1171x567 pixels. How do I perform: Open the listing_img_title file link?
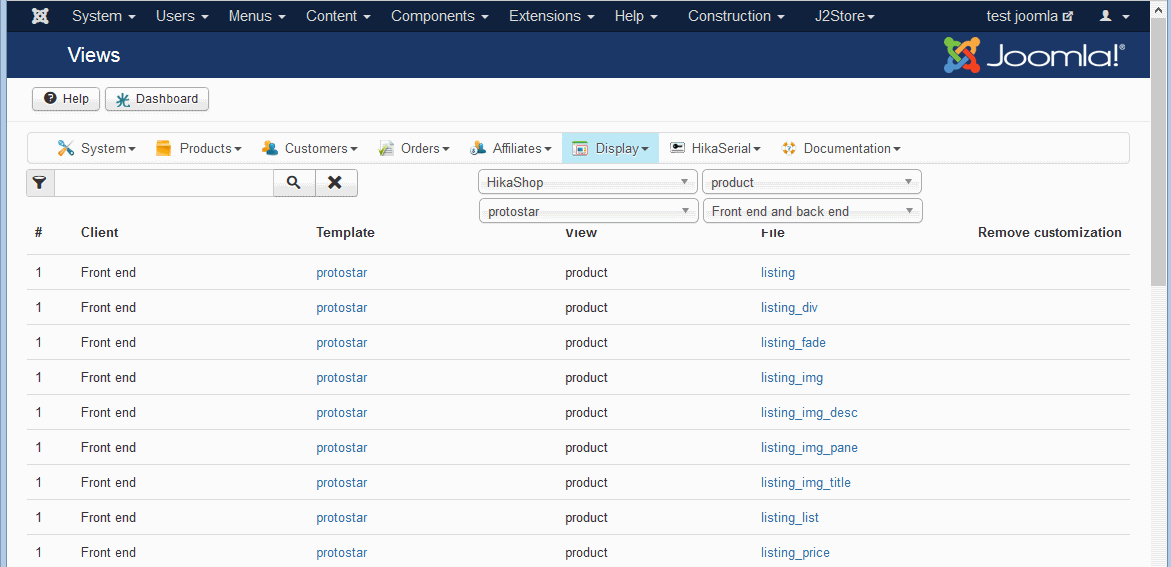806,483
